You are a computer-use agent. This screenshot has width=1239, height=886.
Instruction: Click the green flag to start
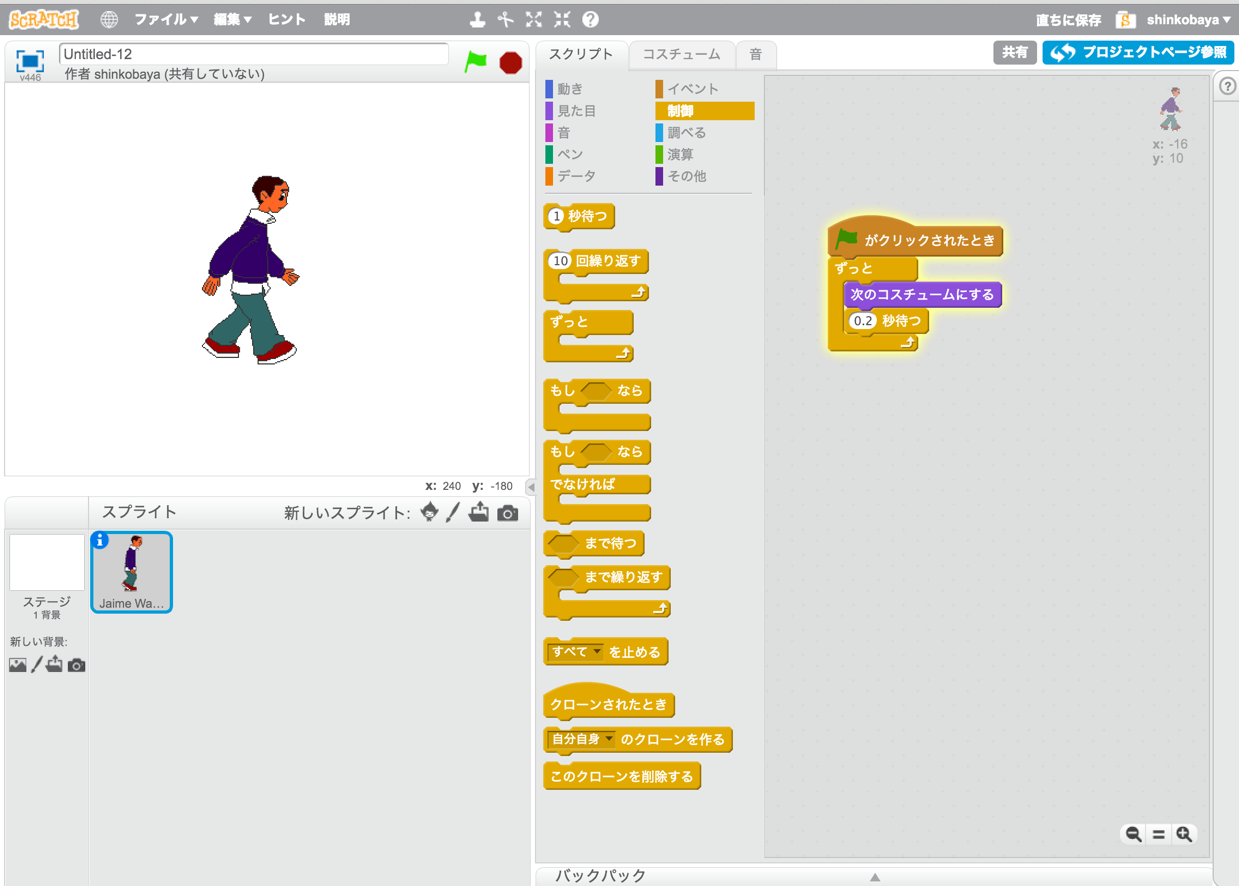[x=476, y=61]
